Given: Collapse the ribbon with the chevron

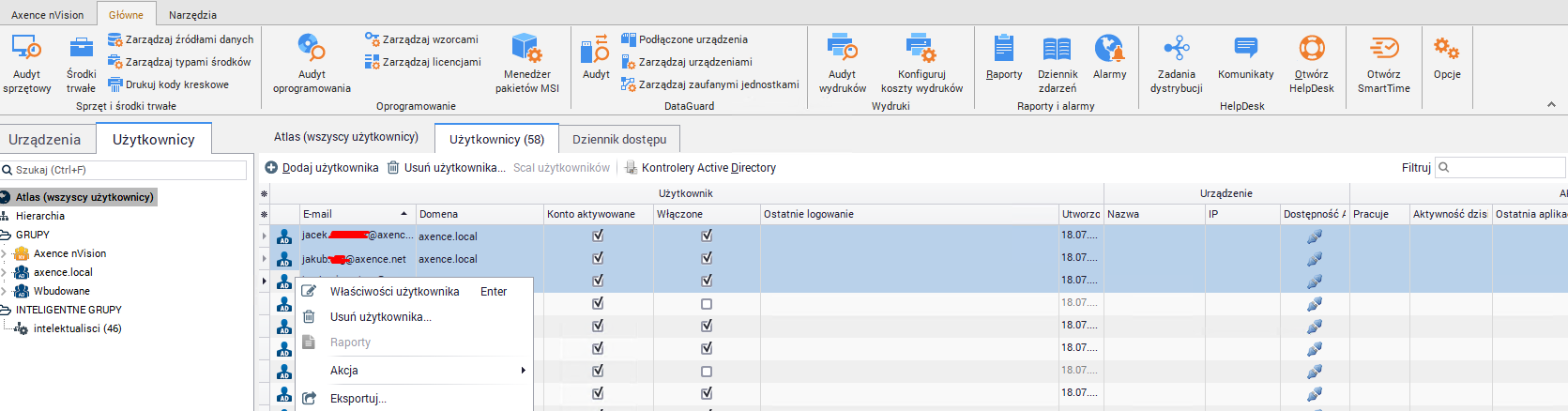Looking at the screenshot, I should [1551, 104].
